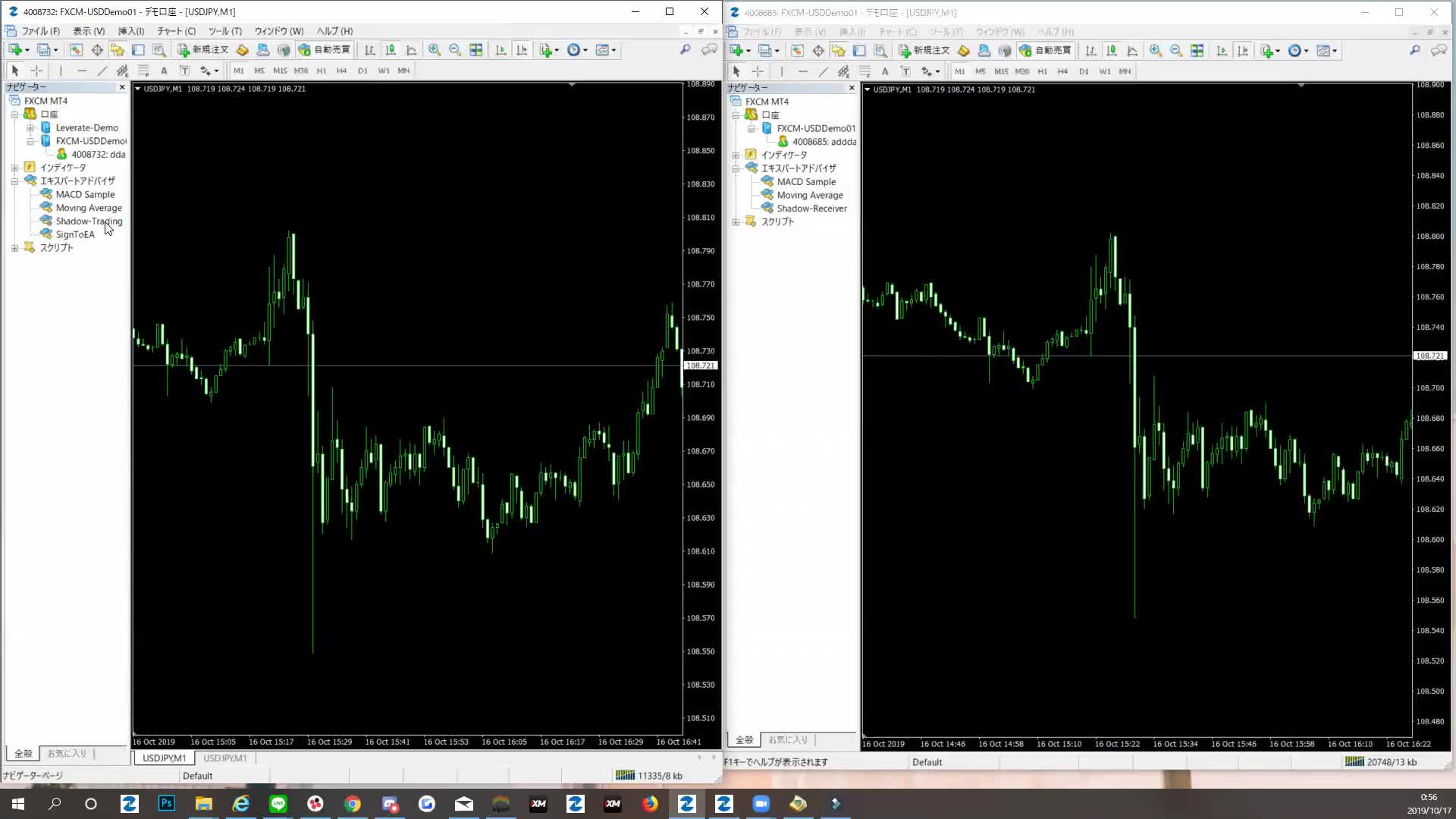Open 挿入(I) menu in left window
This screenshot has height=819, width=1456.
131,31
